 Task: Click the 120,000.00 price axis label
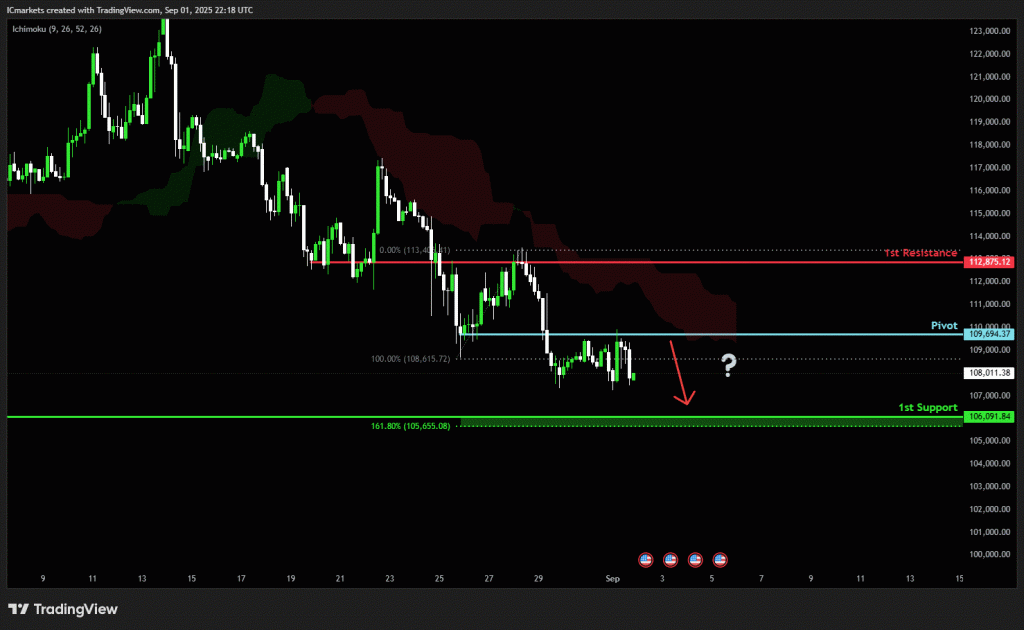pyautogui.click(x=989, y=99)
